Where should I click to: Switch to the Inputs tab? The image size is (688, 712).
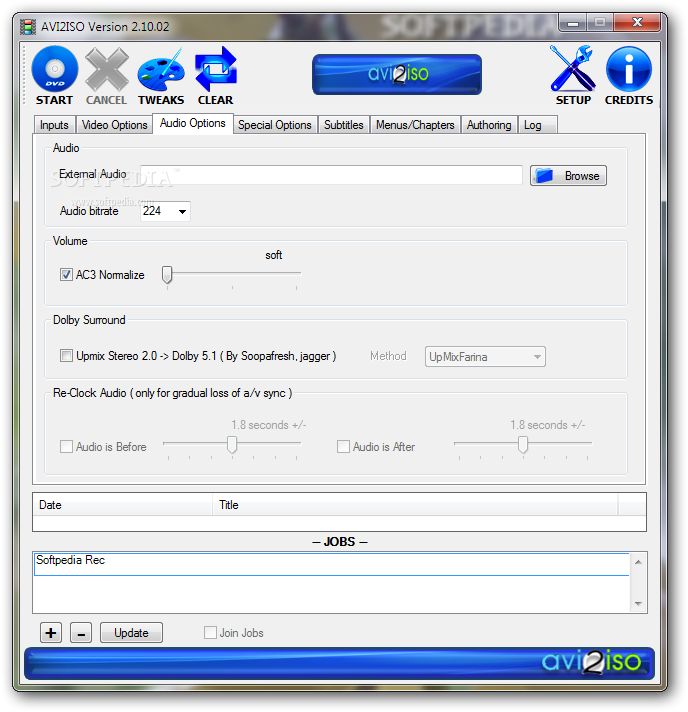54,125
